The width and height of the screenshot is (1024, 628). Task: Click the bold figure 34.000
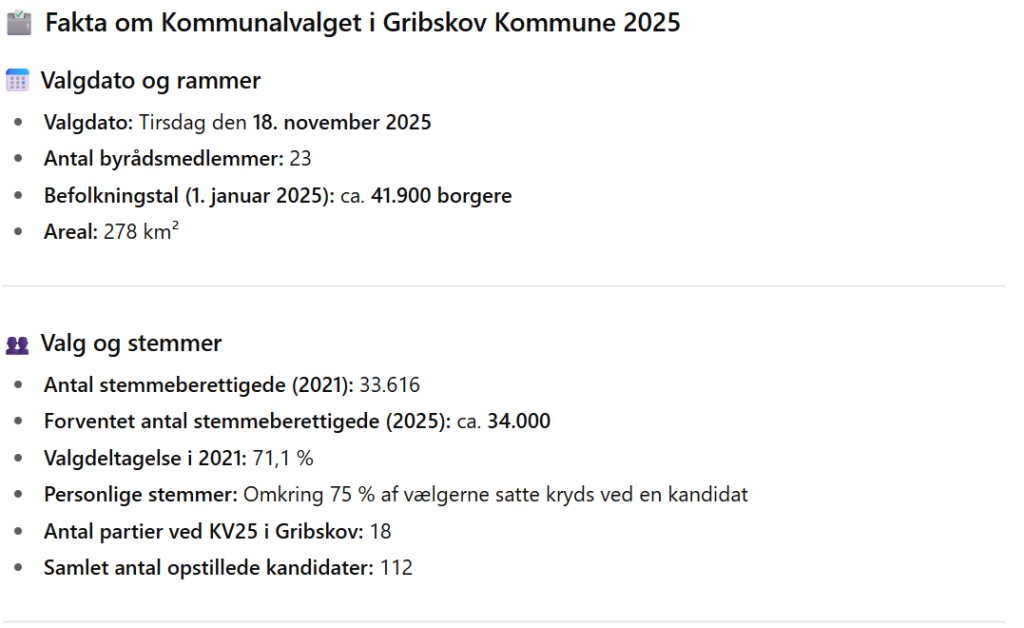(x=518, y=421)
